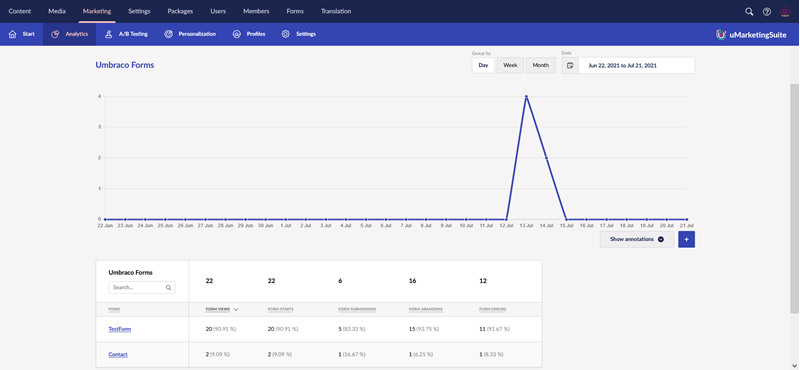Group chart by Day
The height and width of the screenshot is (370, 800).
(x=483, y=65)
